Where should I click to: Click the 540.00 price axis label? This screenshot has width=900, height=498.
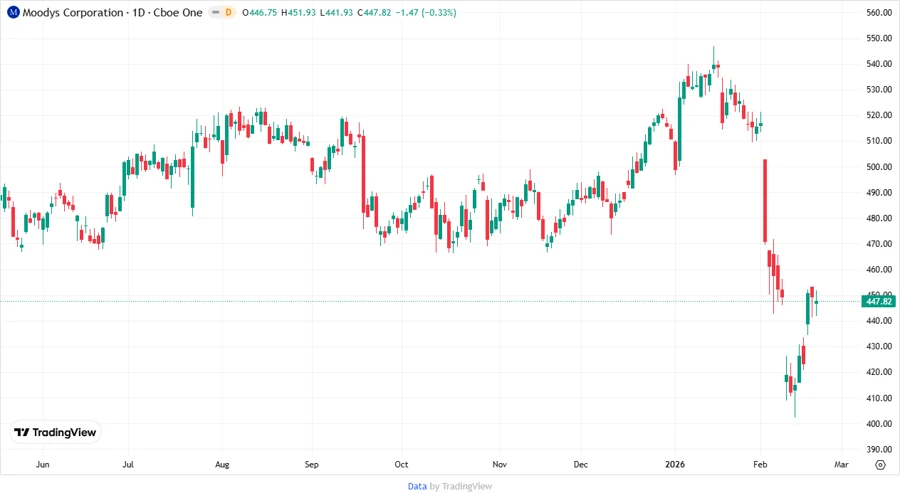(x=879, y=64)
